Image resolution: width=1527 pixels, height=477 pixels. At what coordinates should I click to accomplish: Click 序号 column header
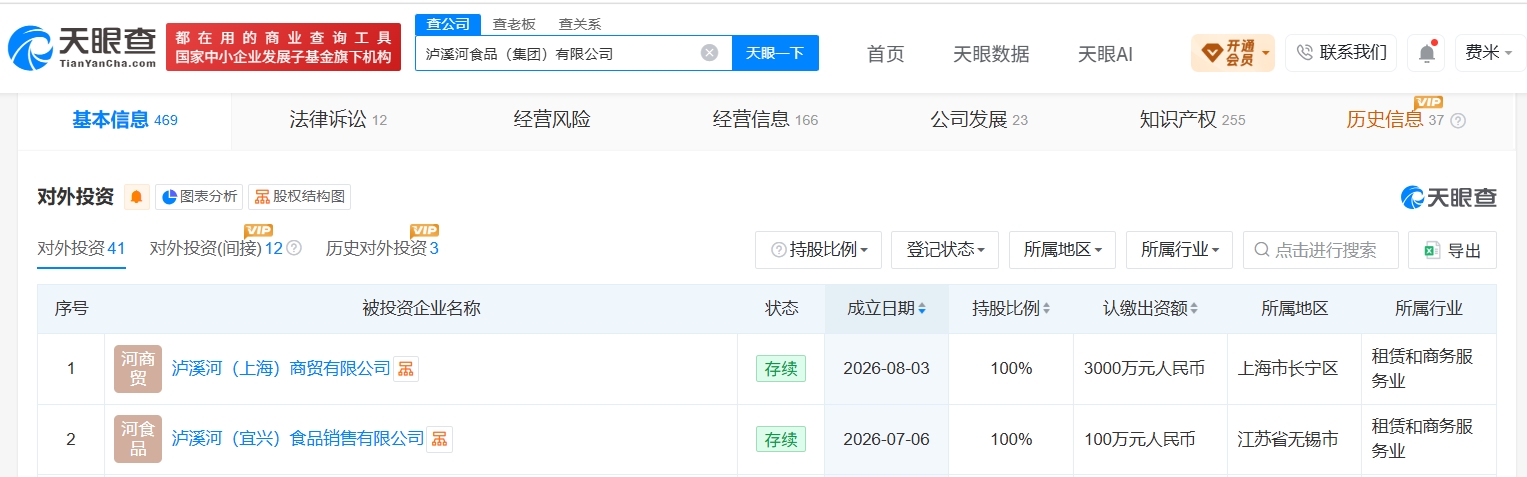coord(71,309)
